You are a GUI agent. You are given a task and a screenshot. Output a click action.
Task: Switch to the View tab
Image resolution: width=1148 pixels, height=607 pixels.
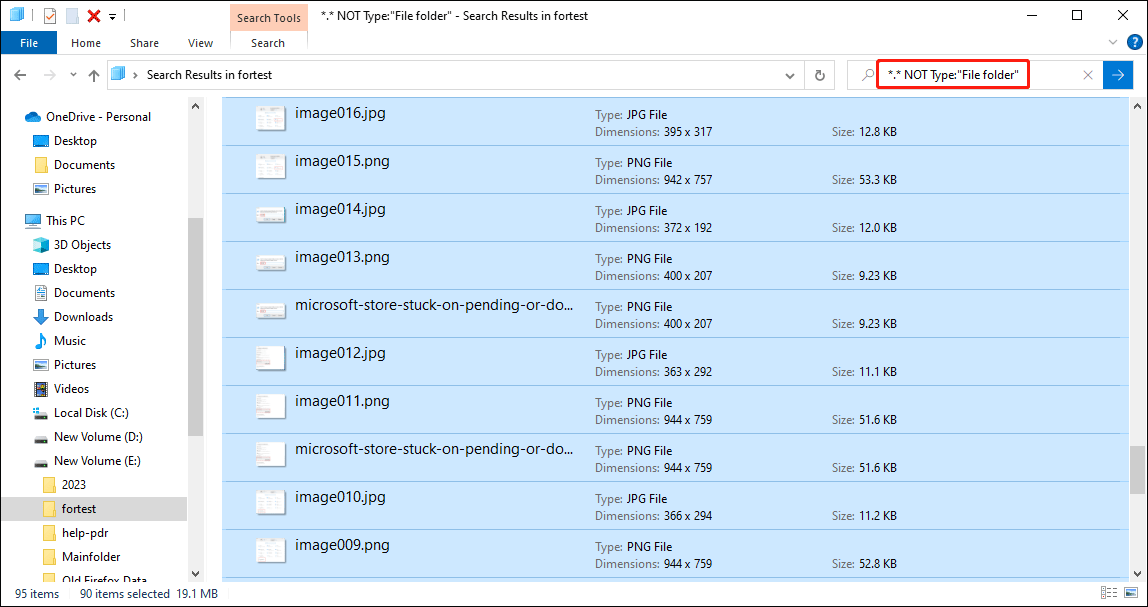tap(200, 43)
